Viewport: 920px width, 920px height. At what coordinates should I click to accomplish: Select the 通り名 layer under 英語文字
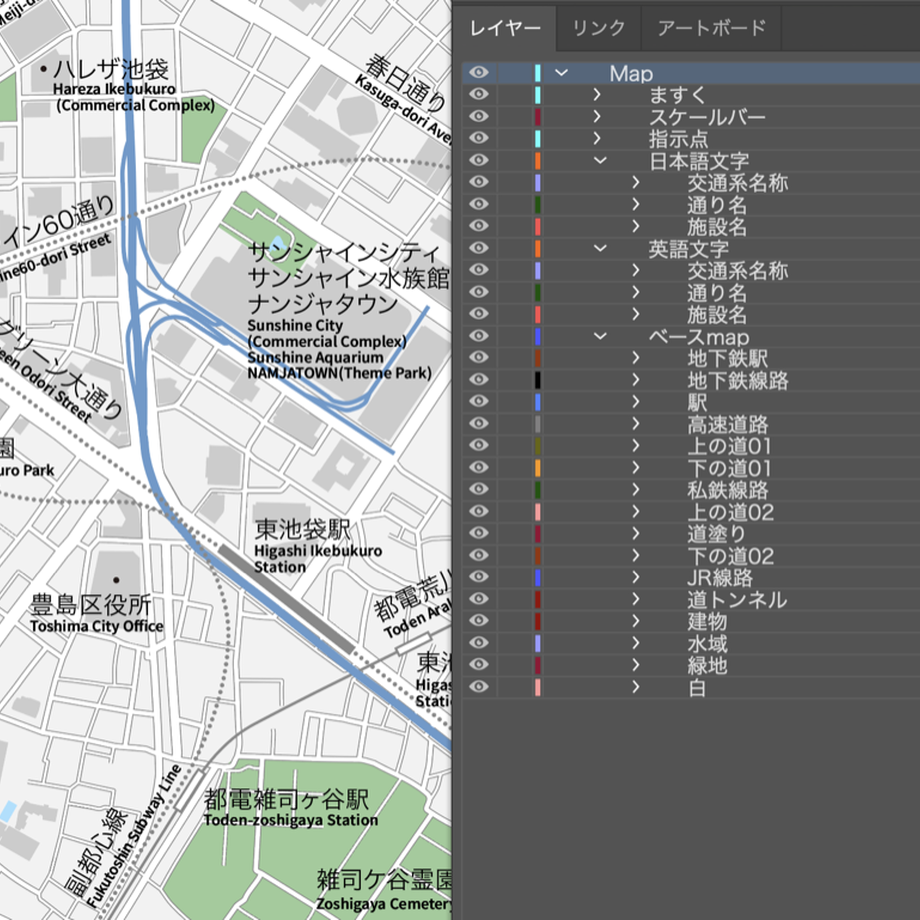pos(717,292)
